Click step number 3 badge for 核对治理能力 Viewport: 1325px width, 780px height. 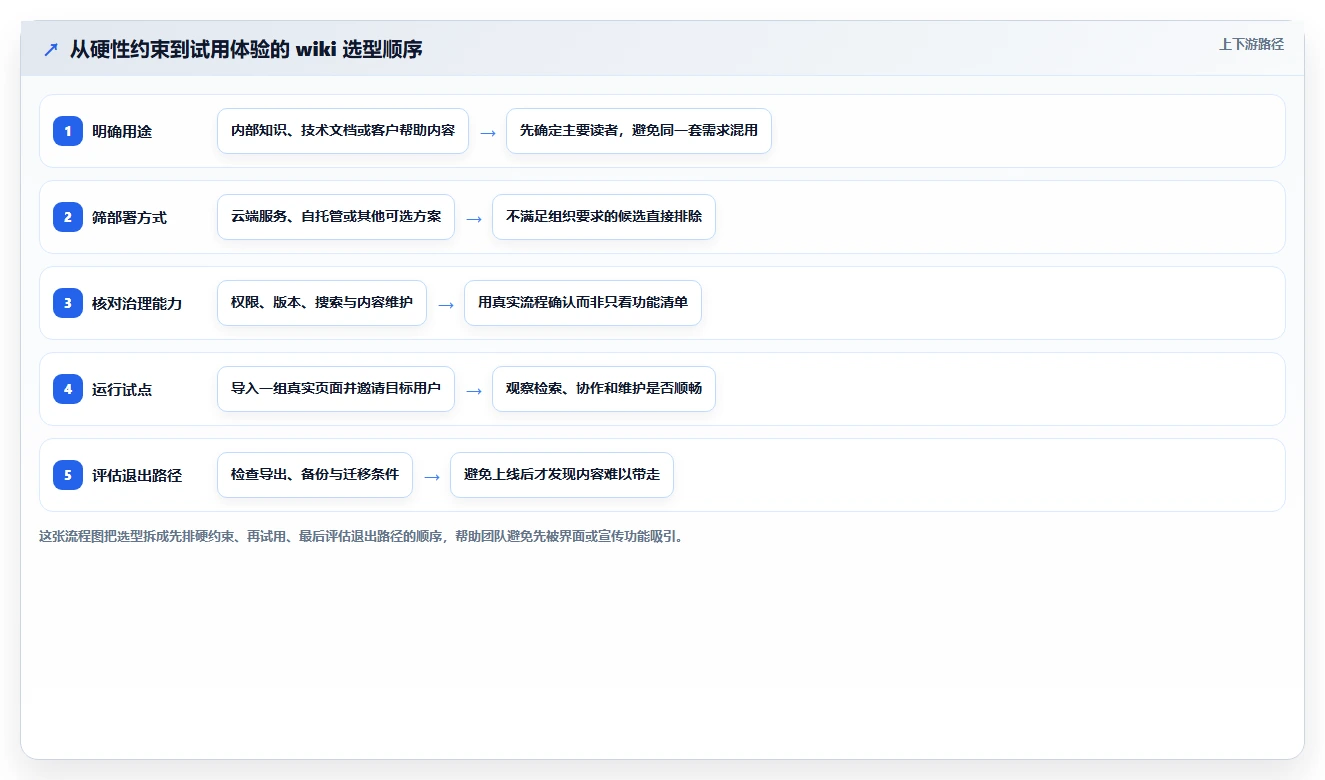[68, 303]
